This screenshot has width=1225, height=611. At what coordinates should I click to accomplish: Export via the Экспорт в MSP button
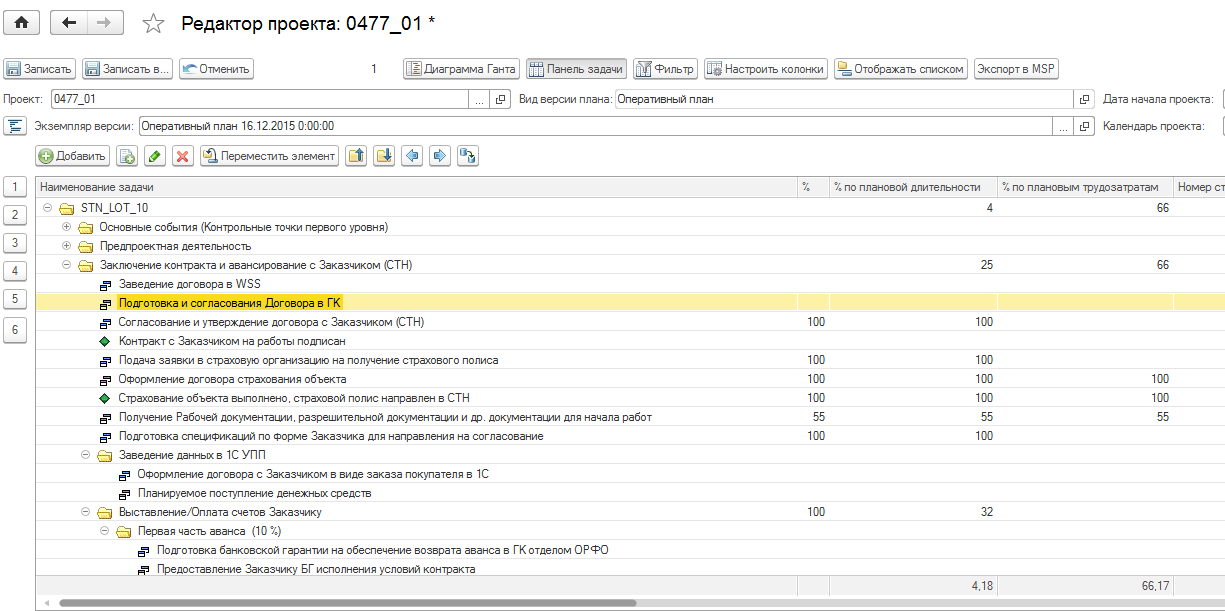(1016, 69)
